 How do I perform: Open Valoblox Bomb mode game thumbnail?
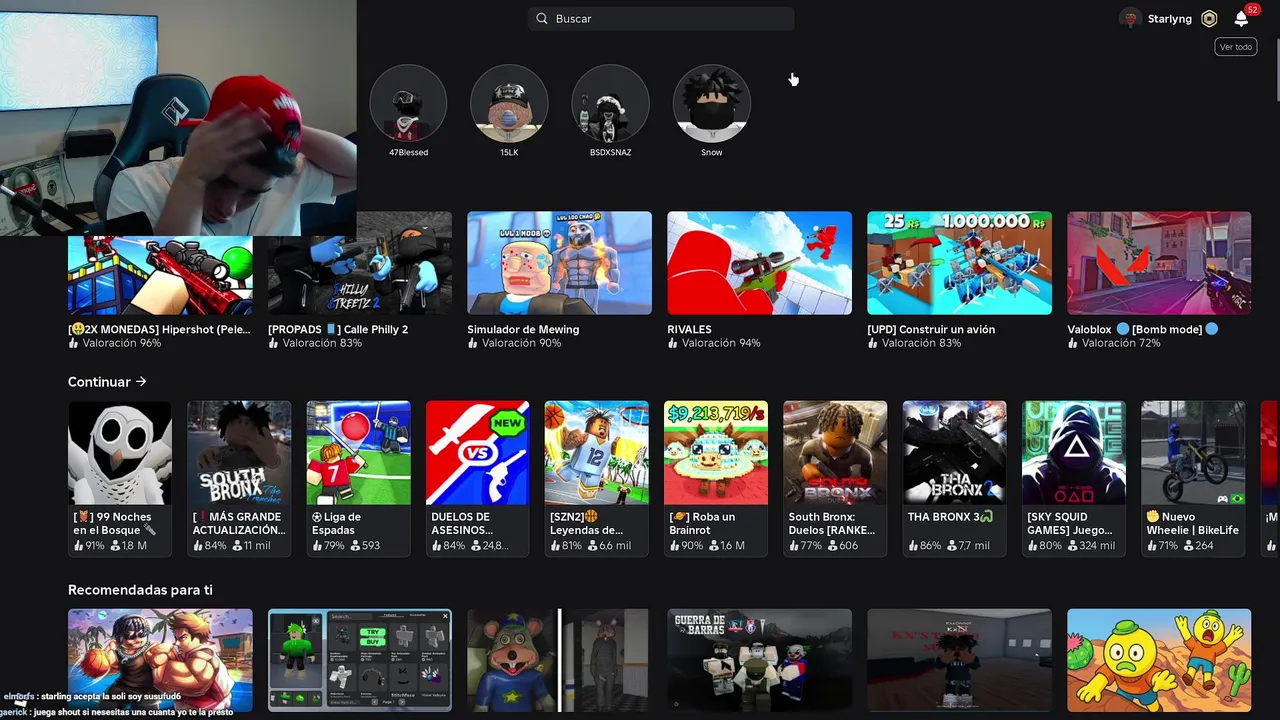[1159, 263]
